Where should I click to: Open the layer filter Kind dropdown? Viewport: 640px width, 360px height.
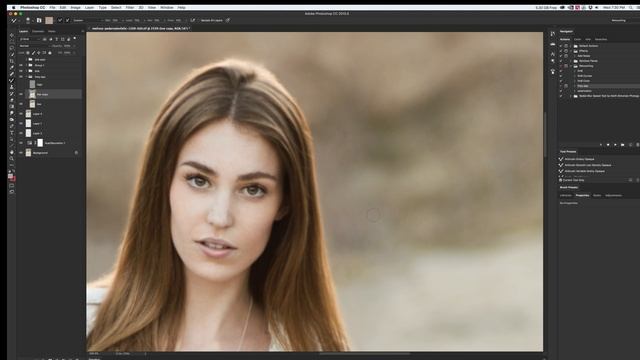click(30, 39)
